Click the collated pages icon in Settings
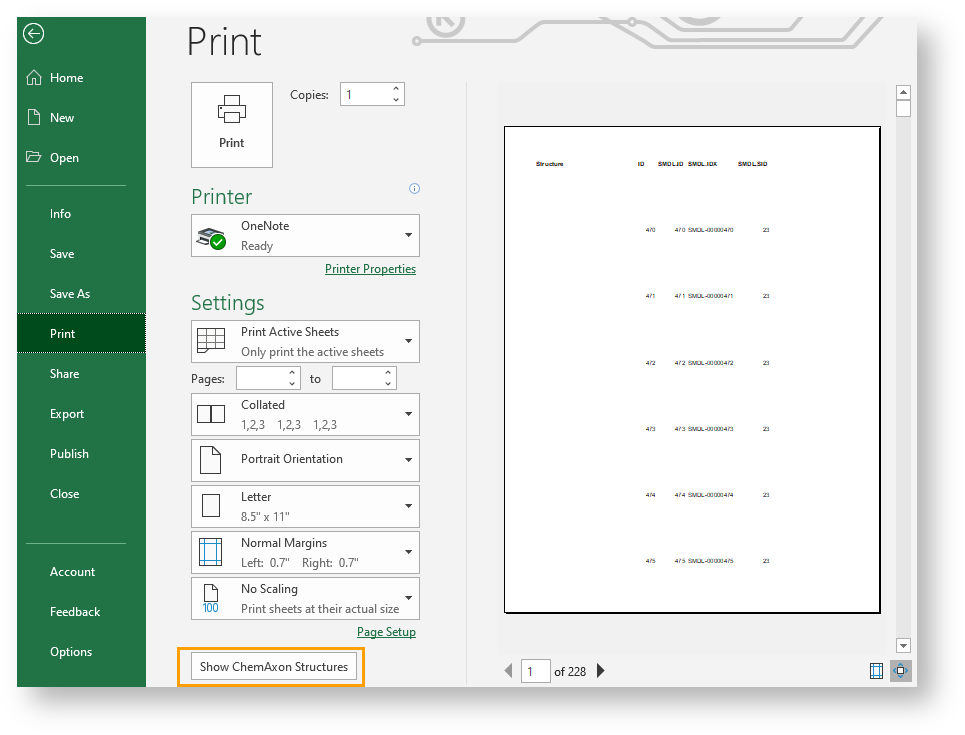Image resolution: width=965 pixels, height=735 pixels. (210, 414)
